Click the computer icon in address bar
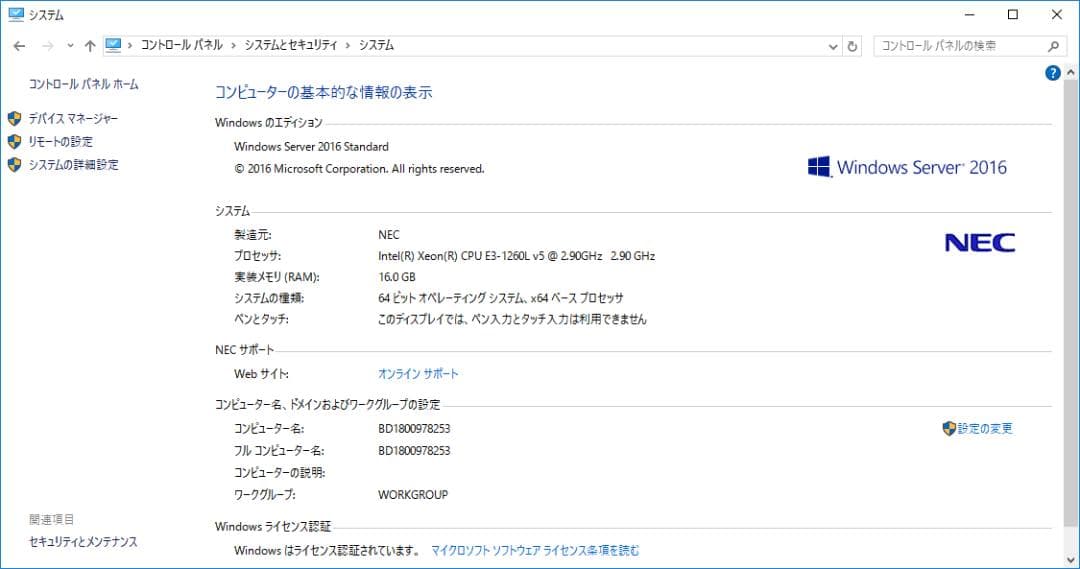Image resolution: width=1080 pixels, height=569 pixels. [113, 45]
